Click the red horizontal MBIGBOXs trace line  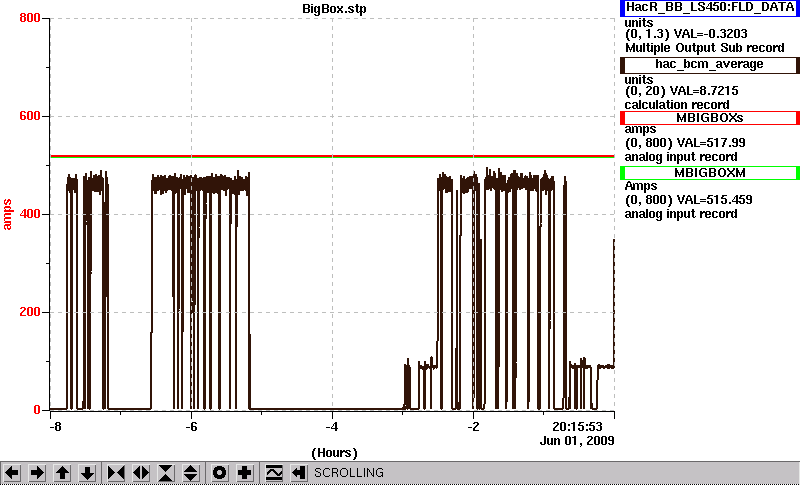coord(333,156)
